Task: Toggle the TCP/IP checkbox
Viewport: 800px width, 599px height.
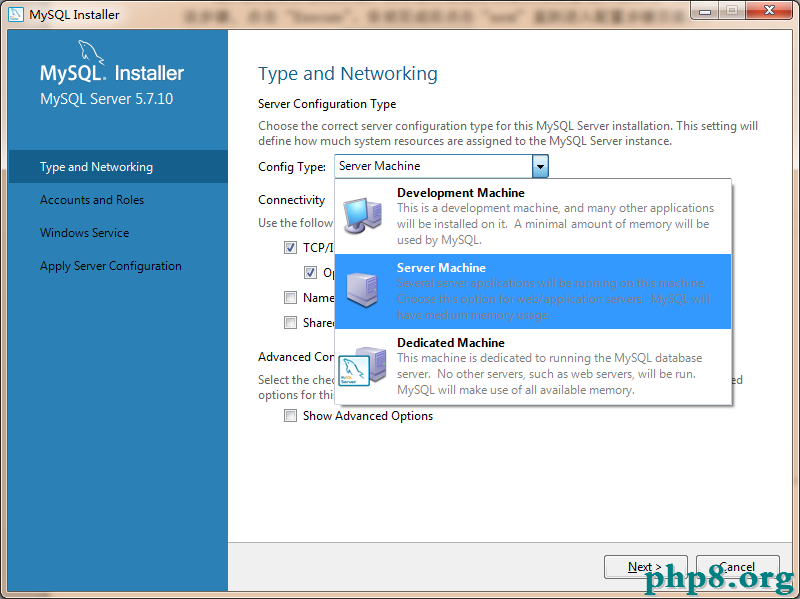Action: tap(290, 248)
